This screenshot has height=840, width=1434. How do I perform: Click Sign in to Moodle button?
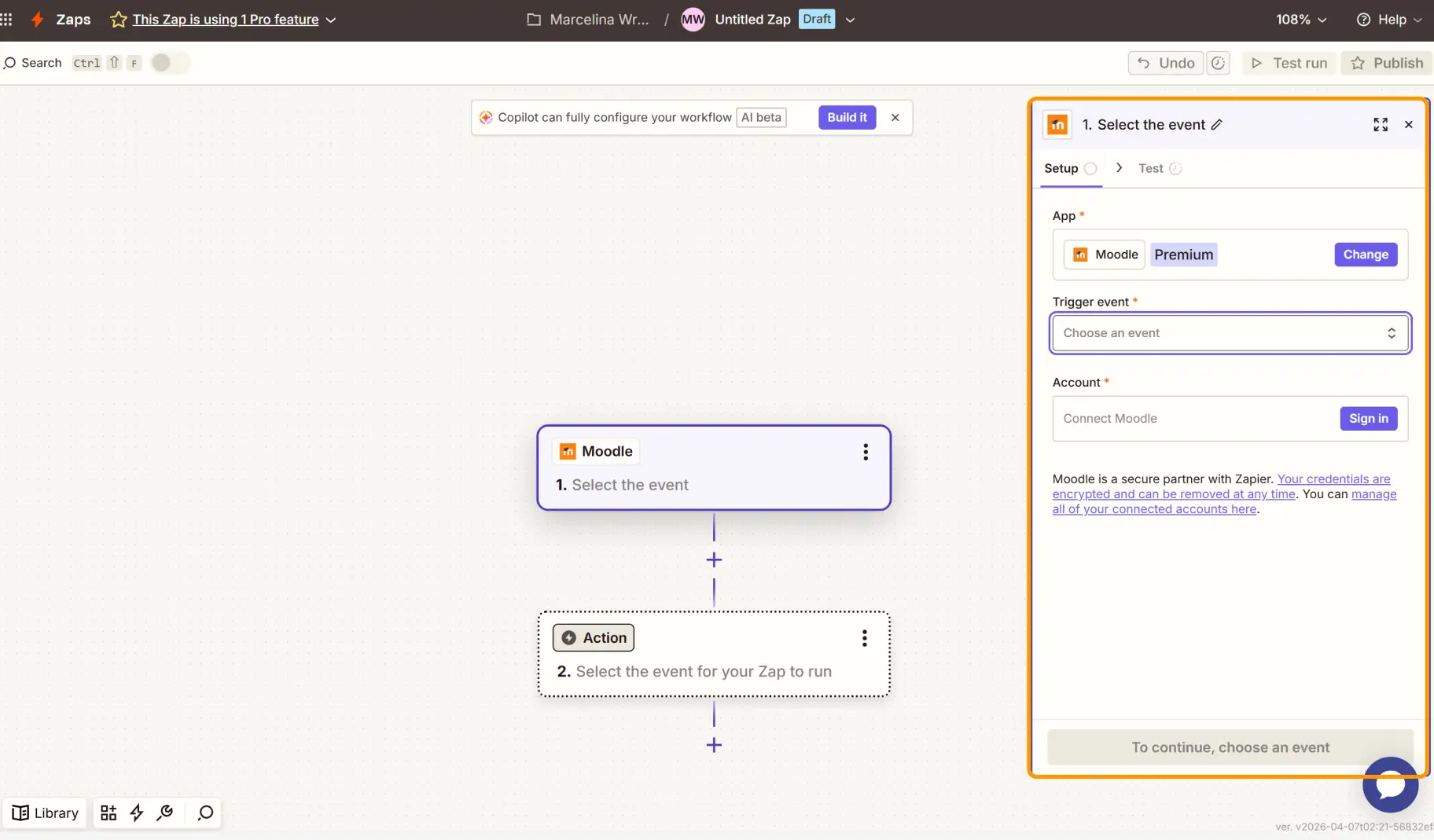click(1369, 419)
